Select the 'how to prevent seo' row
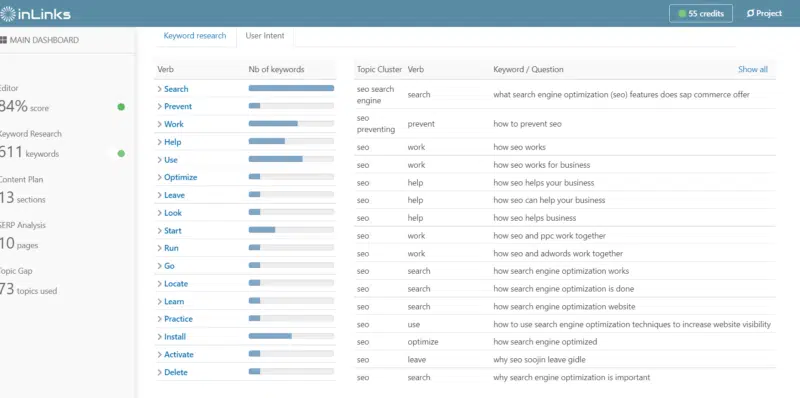Screen dimensions: 800x398 565,123
